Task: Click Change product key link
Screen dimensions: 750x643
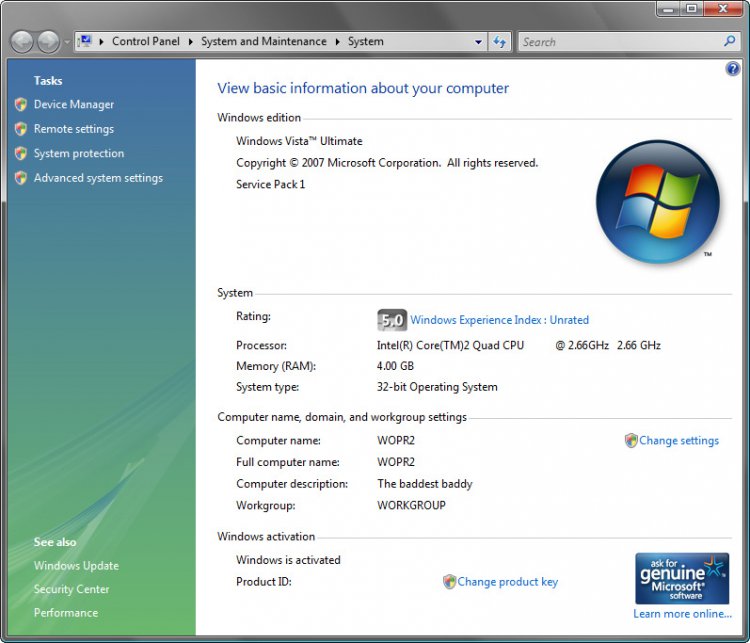Action: (507, 582)
